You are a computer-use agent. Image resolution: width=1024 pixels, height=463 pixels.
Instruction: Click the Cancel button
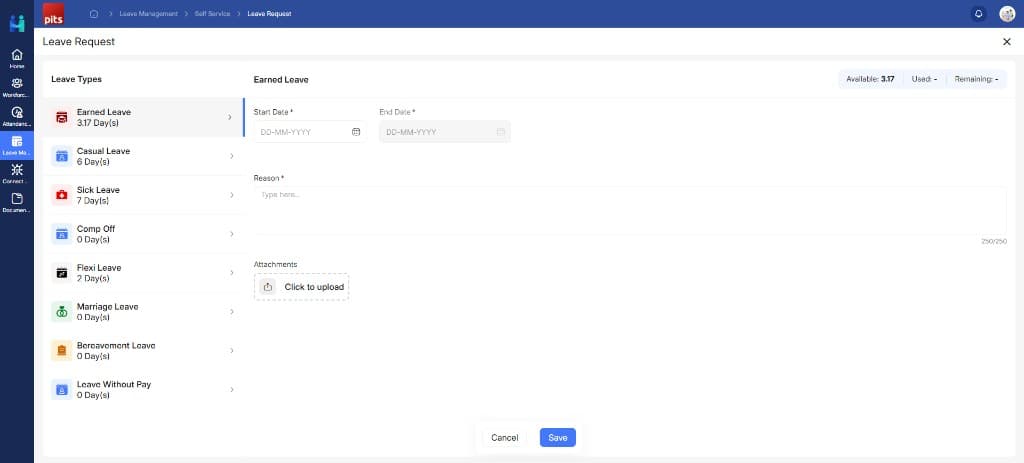[504, 438]
